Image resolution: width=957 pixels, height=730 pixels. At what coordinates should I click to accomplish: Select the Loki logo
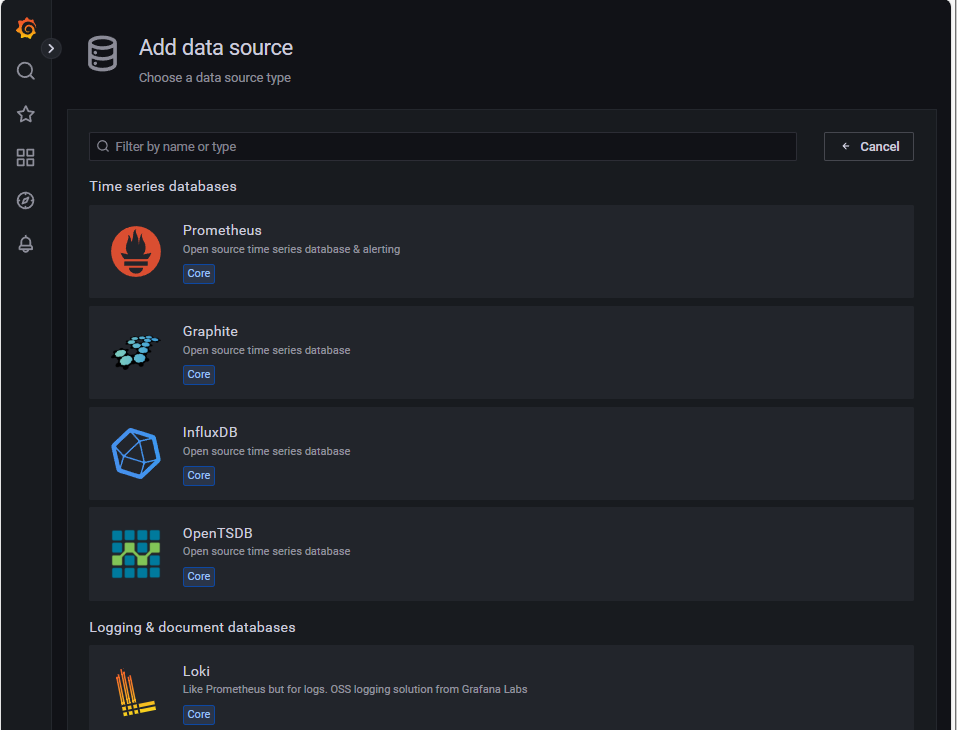[x=135, y=693]
